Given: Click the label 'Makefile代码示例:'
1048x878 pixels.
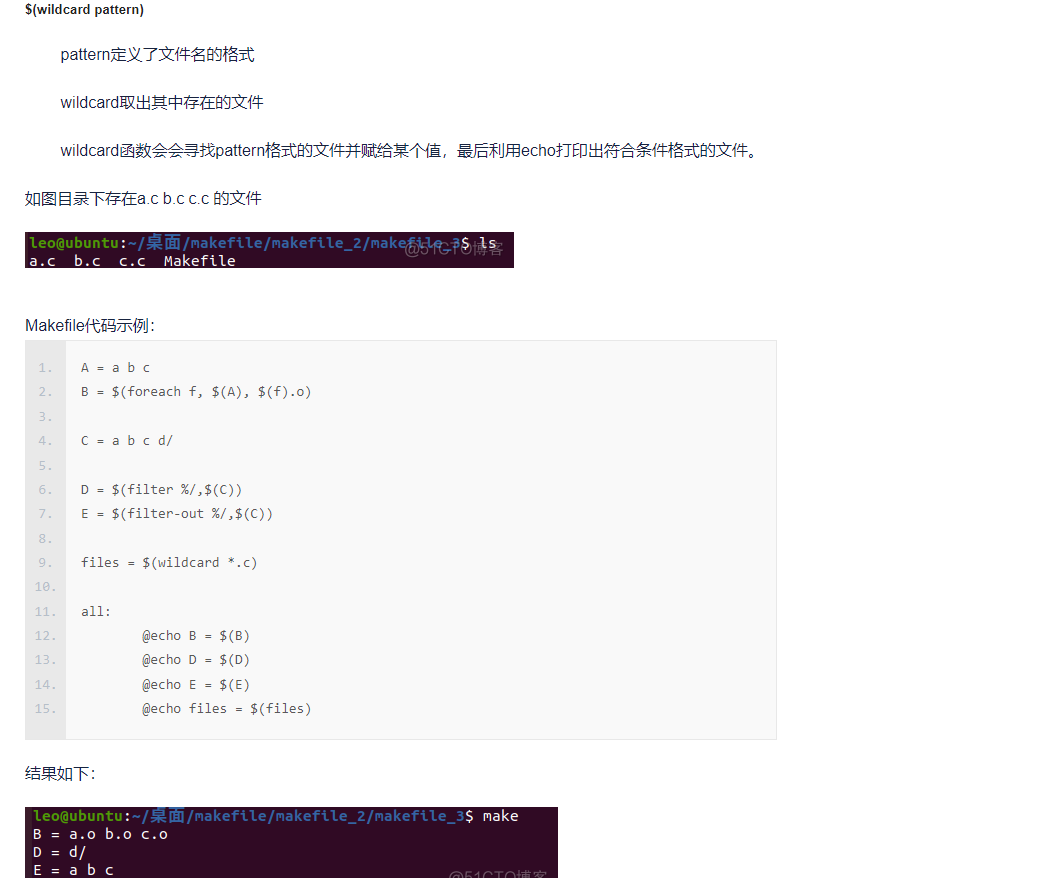Looking at the screenshot, I should 90,326.
